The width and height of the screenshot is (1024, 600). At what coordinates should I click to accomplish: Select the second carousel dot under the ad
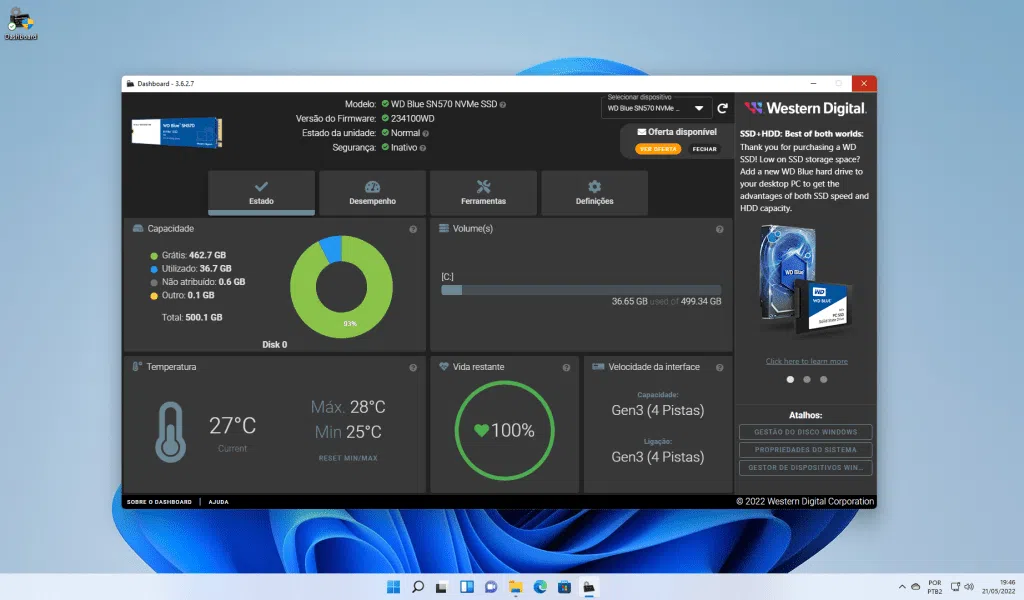coord(807,379)
